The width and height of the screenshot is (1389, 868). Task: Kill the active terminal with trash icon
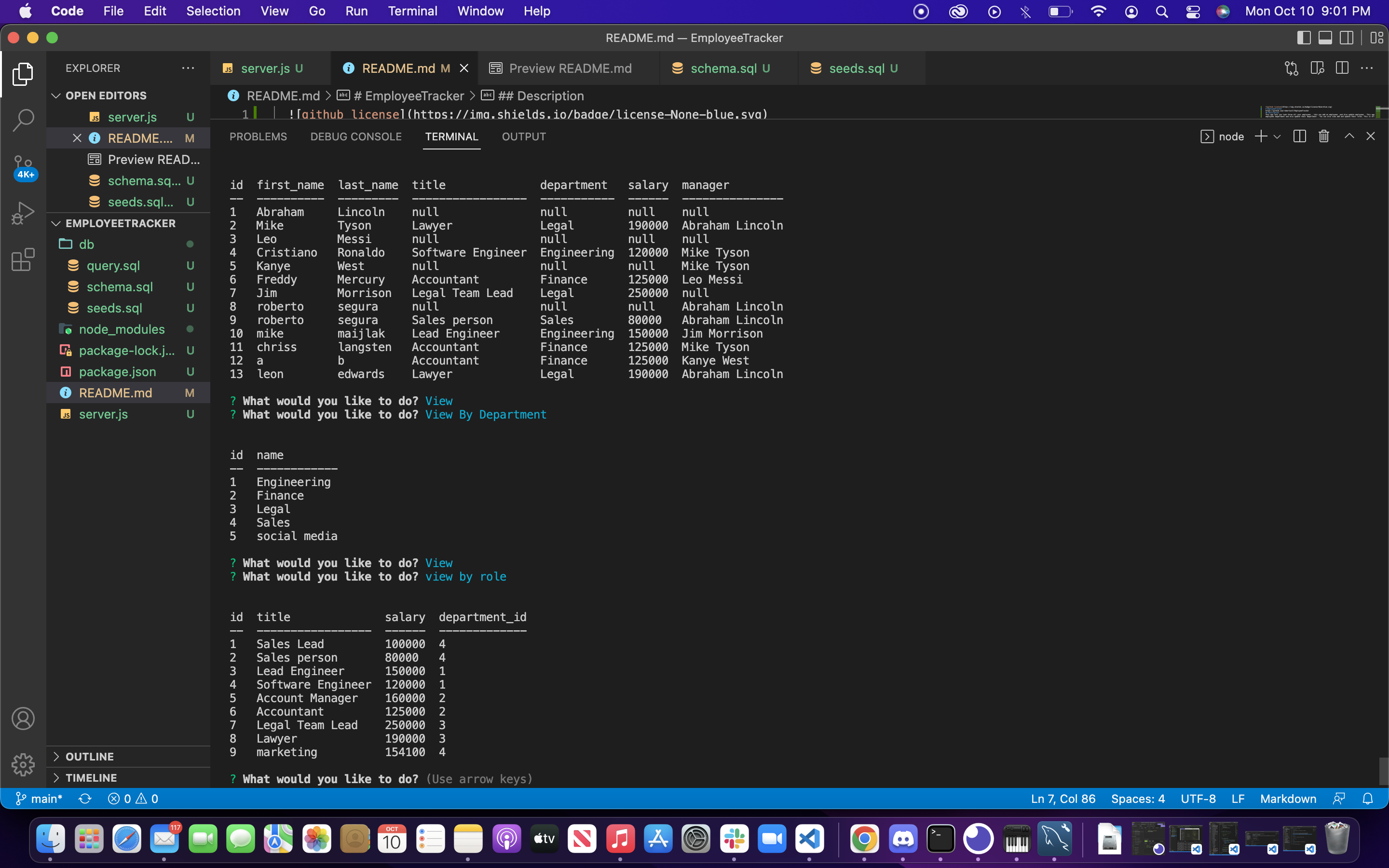[1323, 136]
